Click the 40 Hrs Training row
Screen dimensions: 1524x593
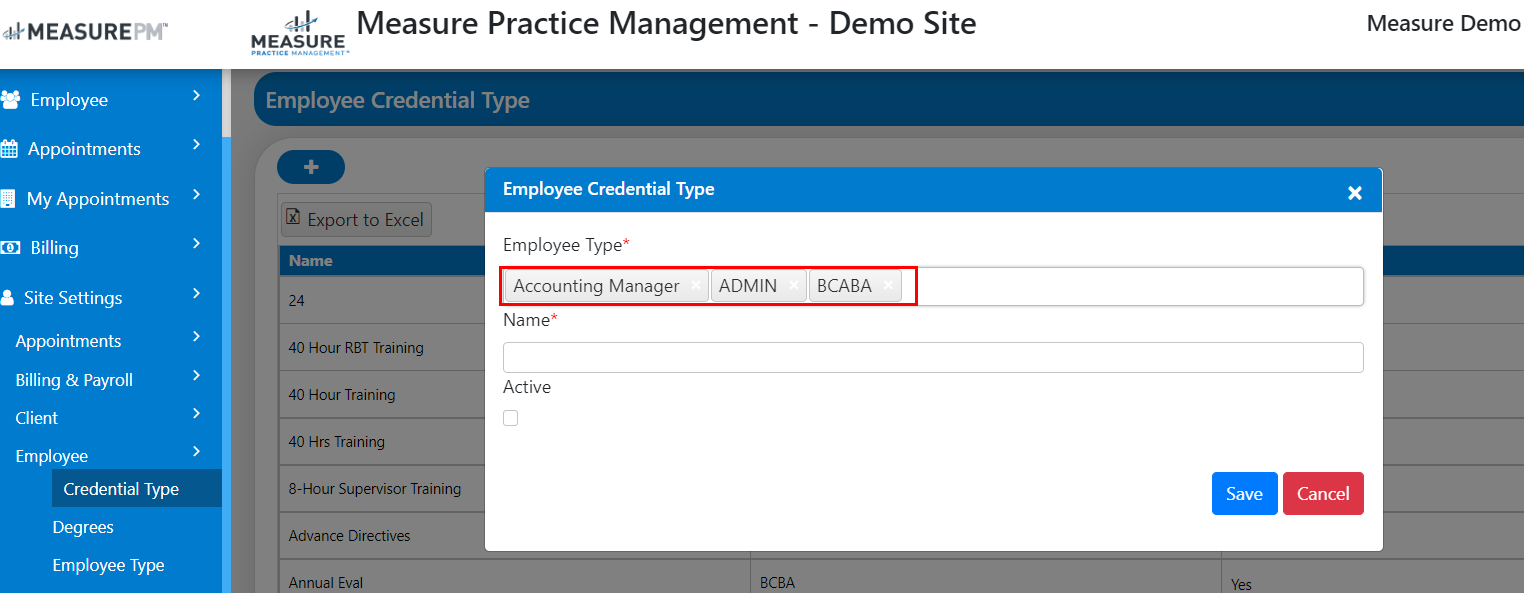[337, 442]
